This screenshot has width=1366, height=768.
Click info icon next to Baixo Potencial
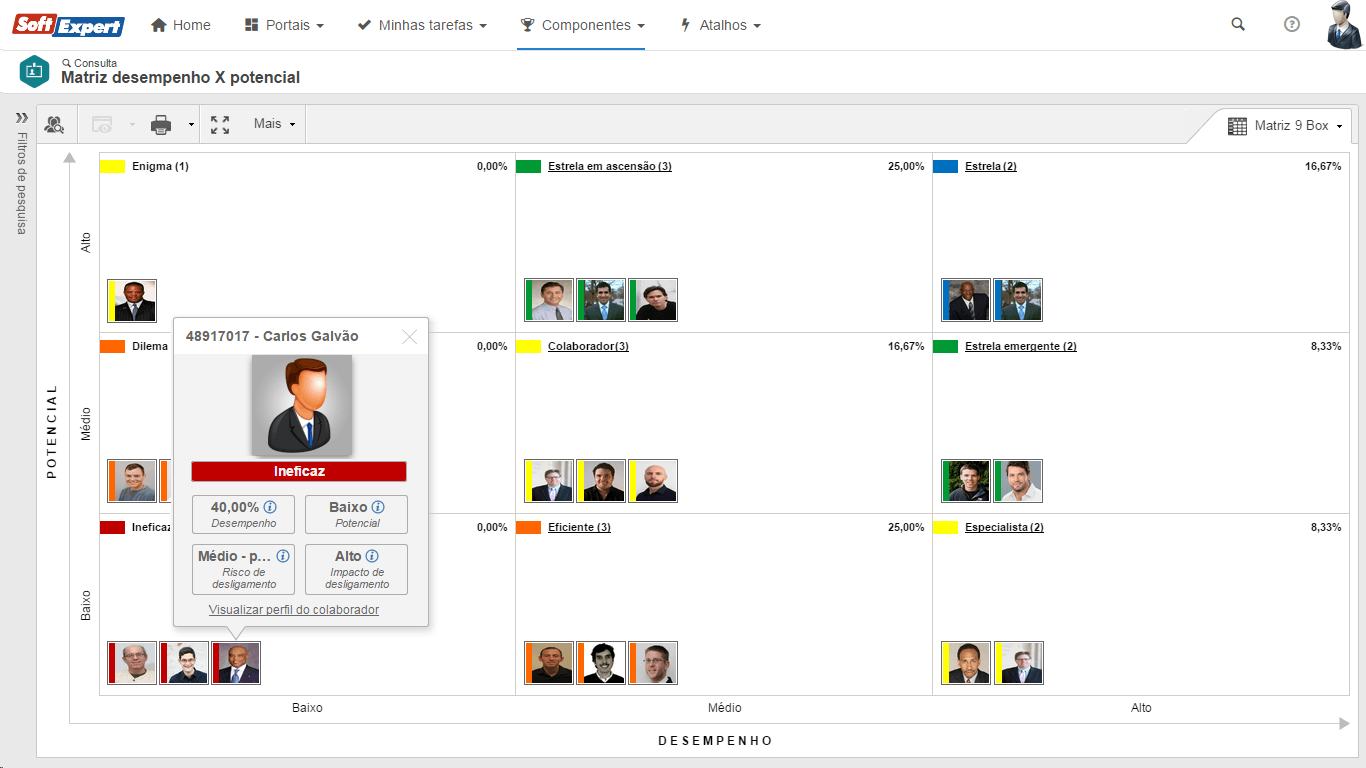point(378,508)
